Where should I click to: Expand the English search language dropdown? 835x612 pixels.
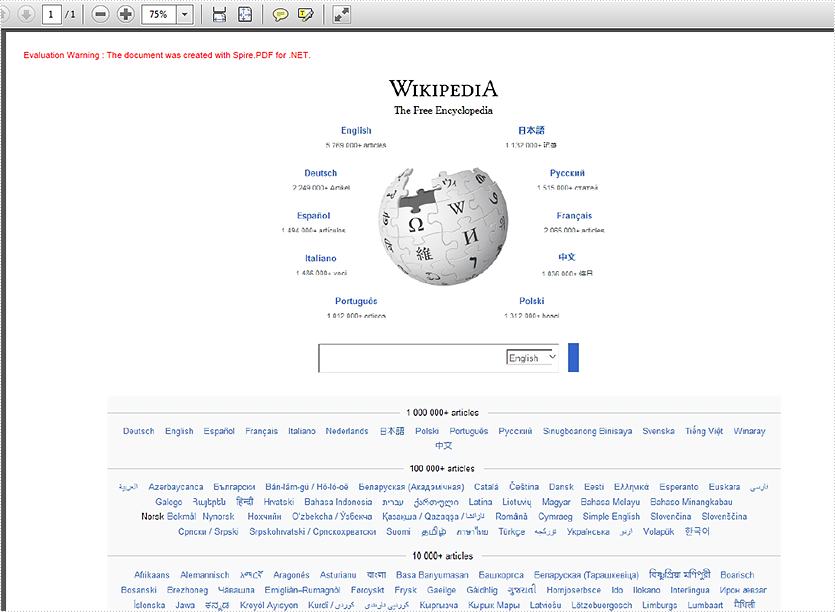(531, 358)
